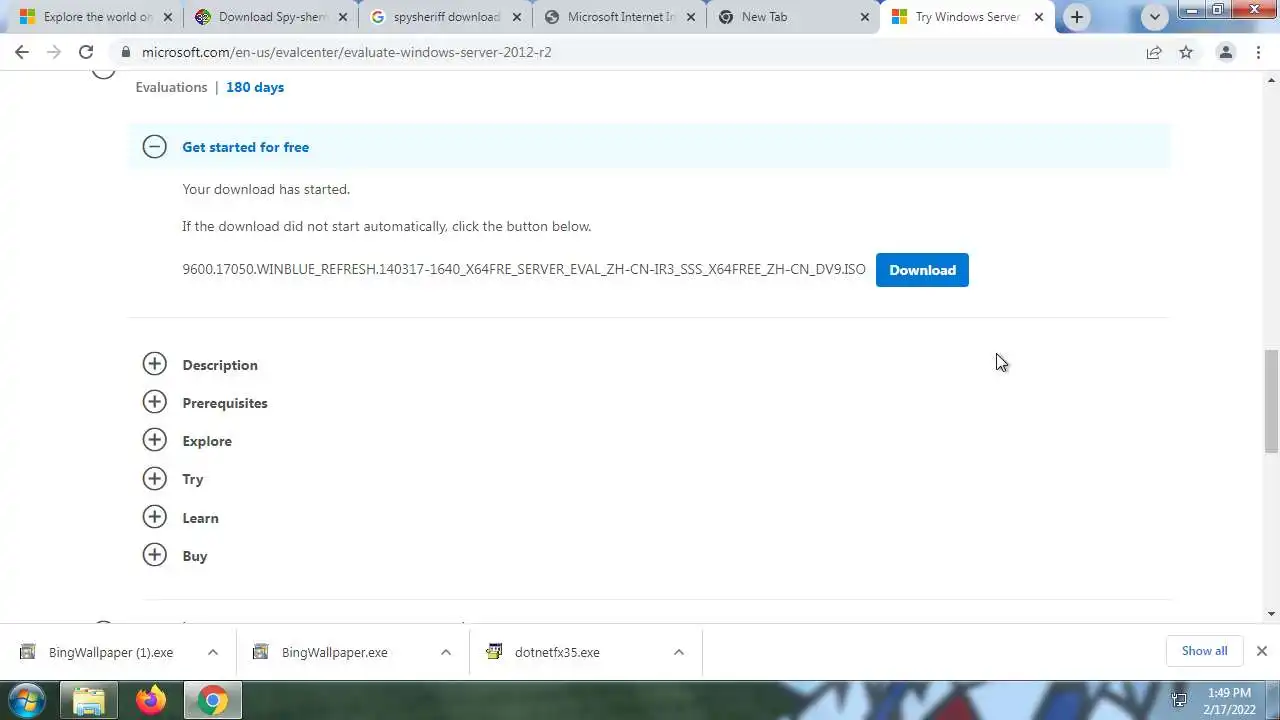Close the Try Windows Server tab
This screenshot has width=1280, height=720.
(1039, 17)
